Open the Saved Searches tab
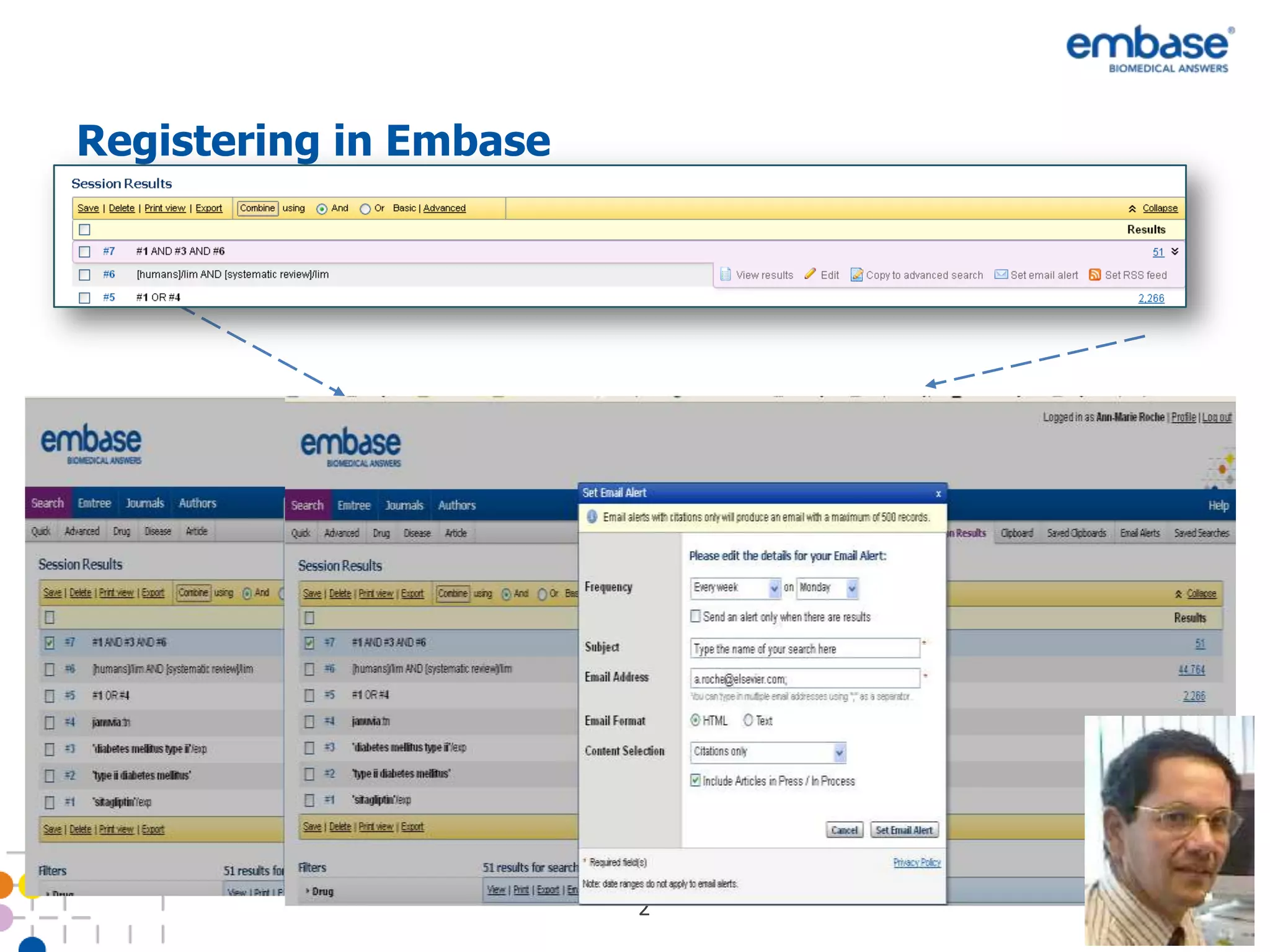The height and width of the screenshot is (952, 1270). (1201, 533)
